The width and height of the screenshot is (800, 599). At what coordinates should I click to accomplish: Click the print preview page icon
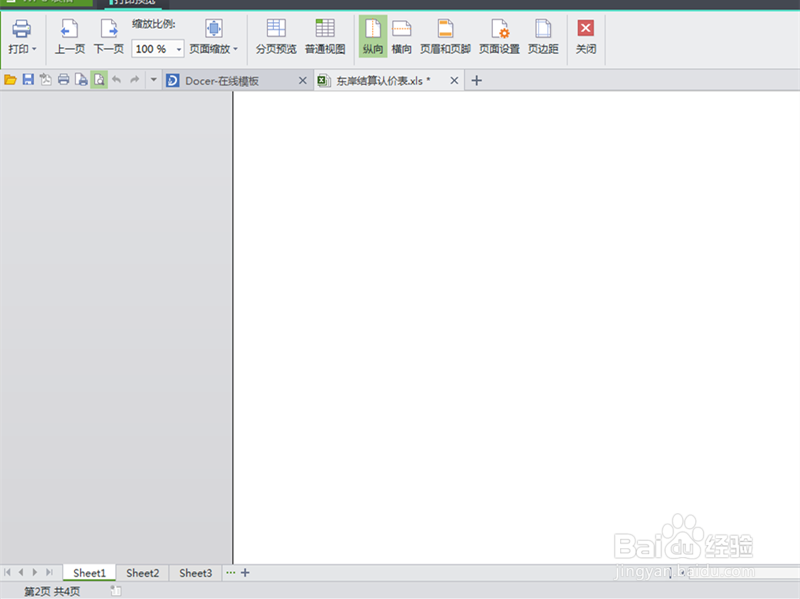(x=81, y=80)
